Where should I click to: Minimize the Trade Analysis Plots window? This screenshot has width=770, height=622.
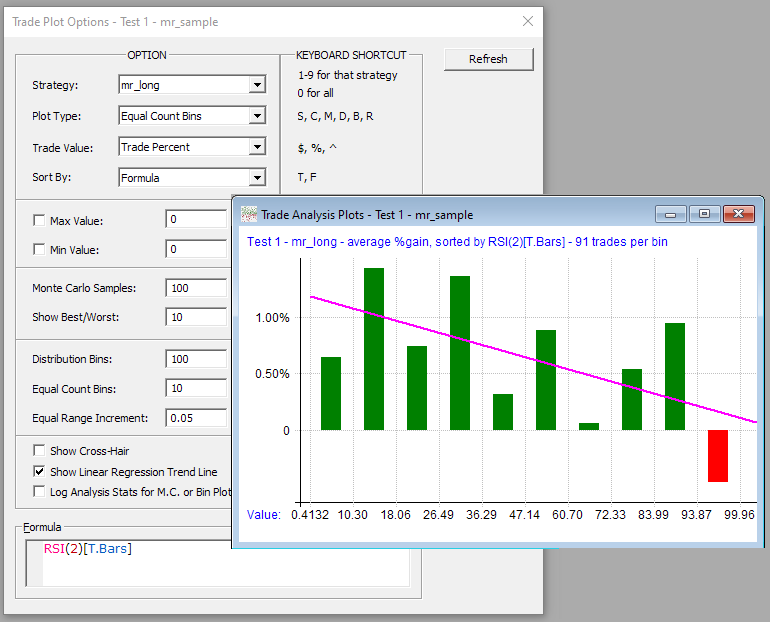[670, 214]
